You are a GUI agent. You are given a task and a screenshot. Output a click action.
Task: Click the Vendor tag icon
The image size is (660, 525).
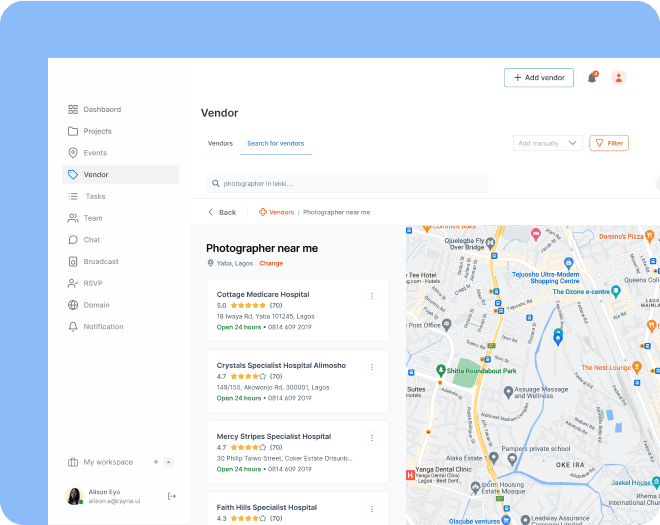point(73,175)
